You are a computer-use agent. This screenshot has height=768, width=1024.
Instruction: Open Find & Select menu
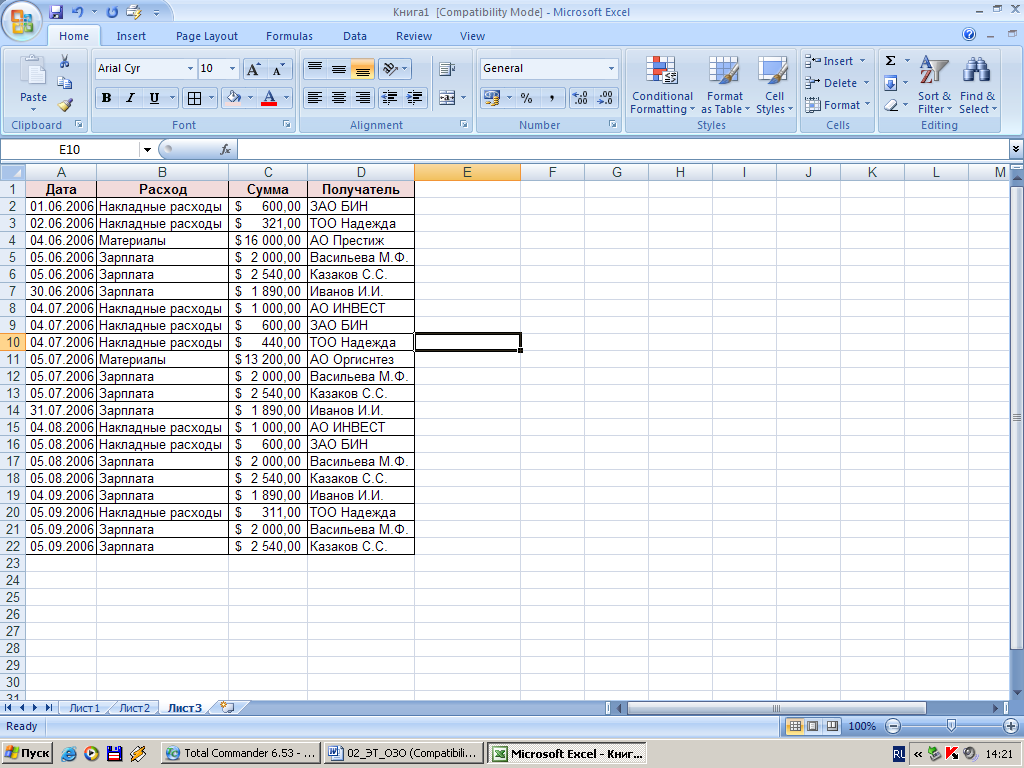(978, 85)
